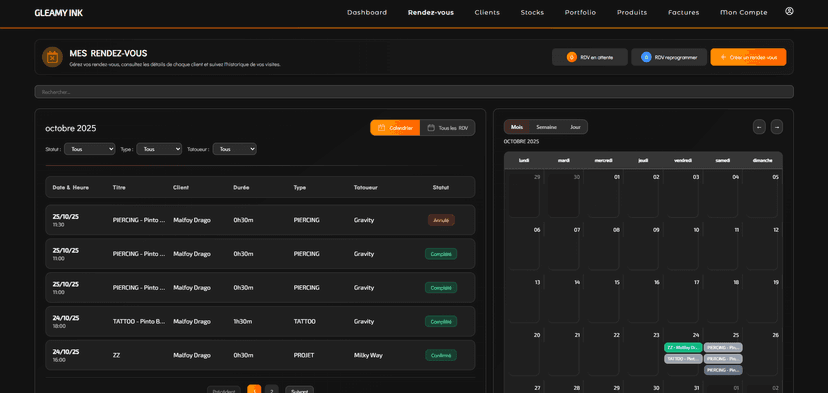
Task: Click the GLEAMY INK logo
Action: [59, 13]
